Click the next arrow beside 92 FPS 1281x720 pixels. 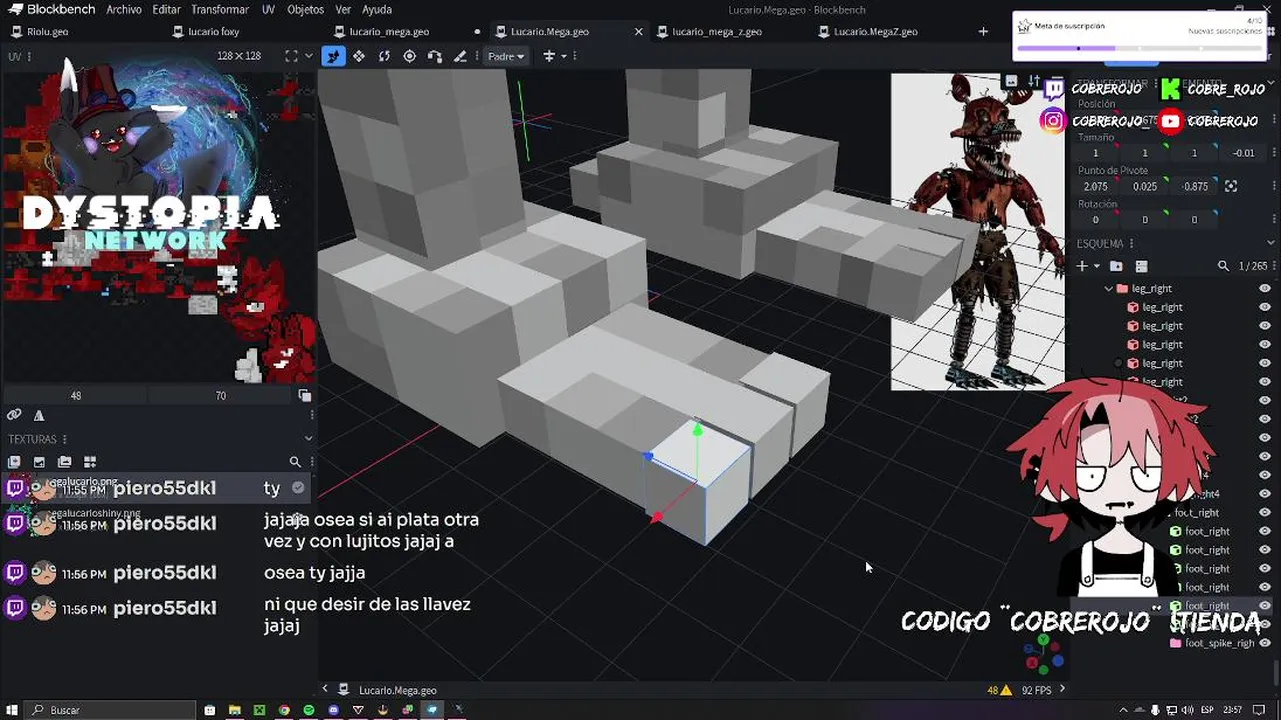(1062, 689)
